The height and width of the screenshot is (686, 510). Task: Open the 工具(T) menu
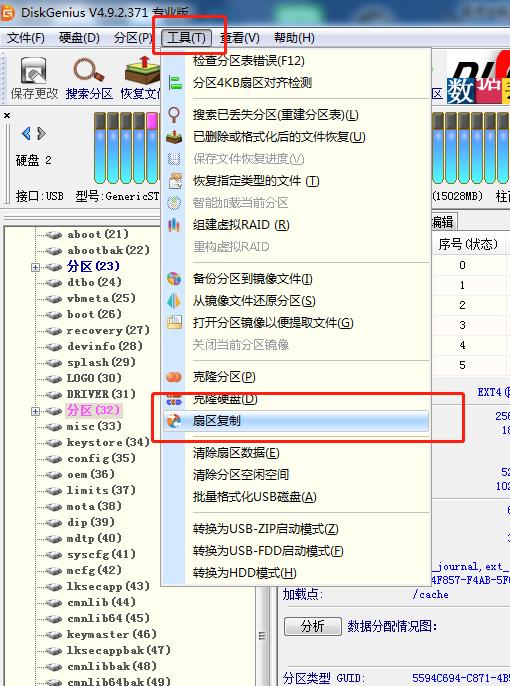pos(186,38)
